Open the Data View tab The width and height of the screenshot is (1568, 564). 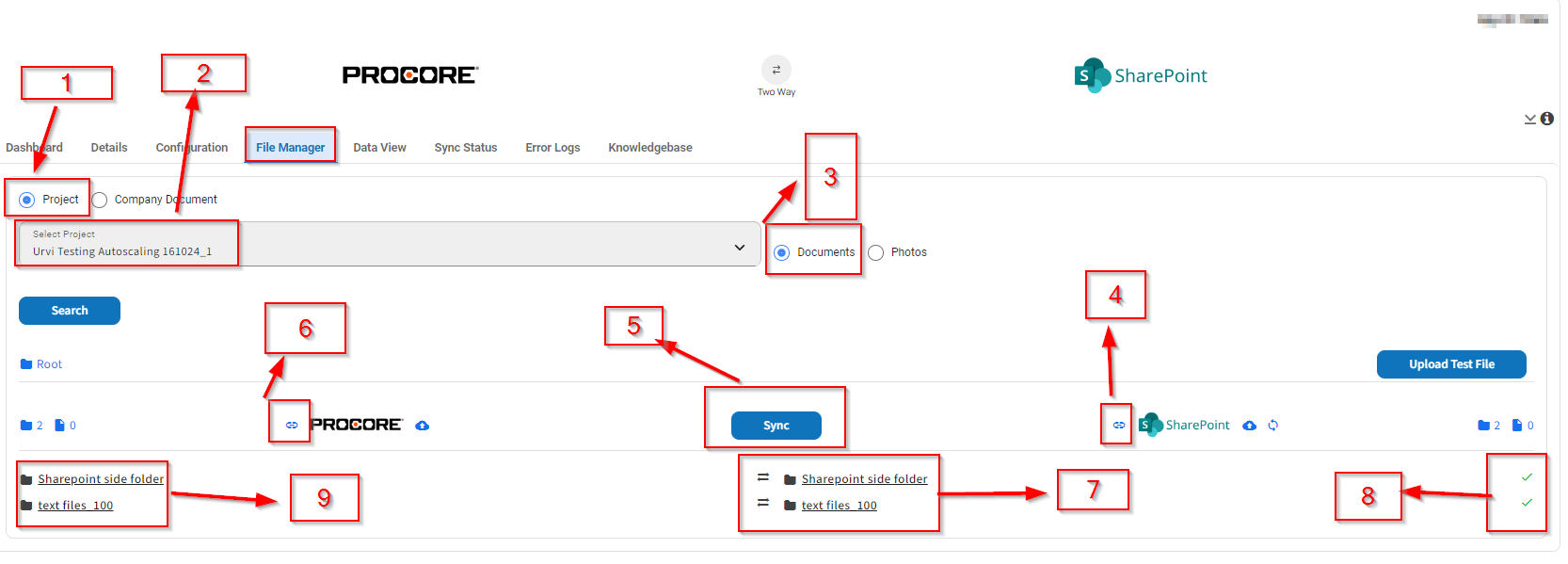379,148
